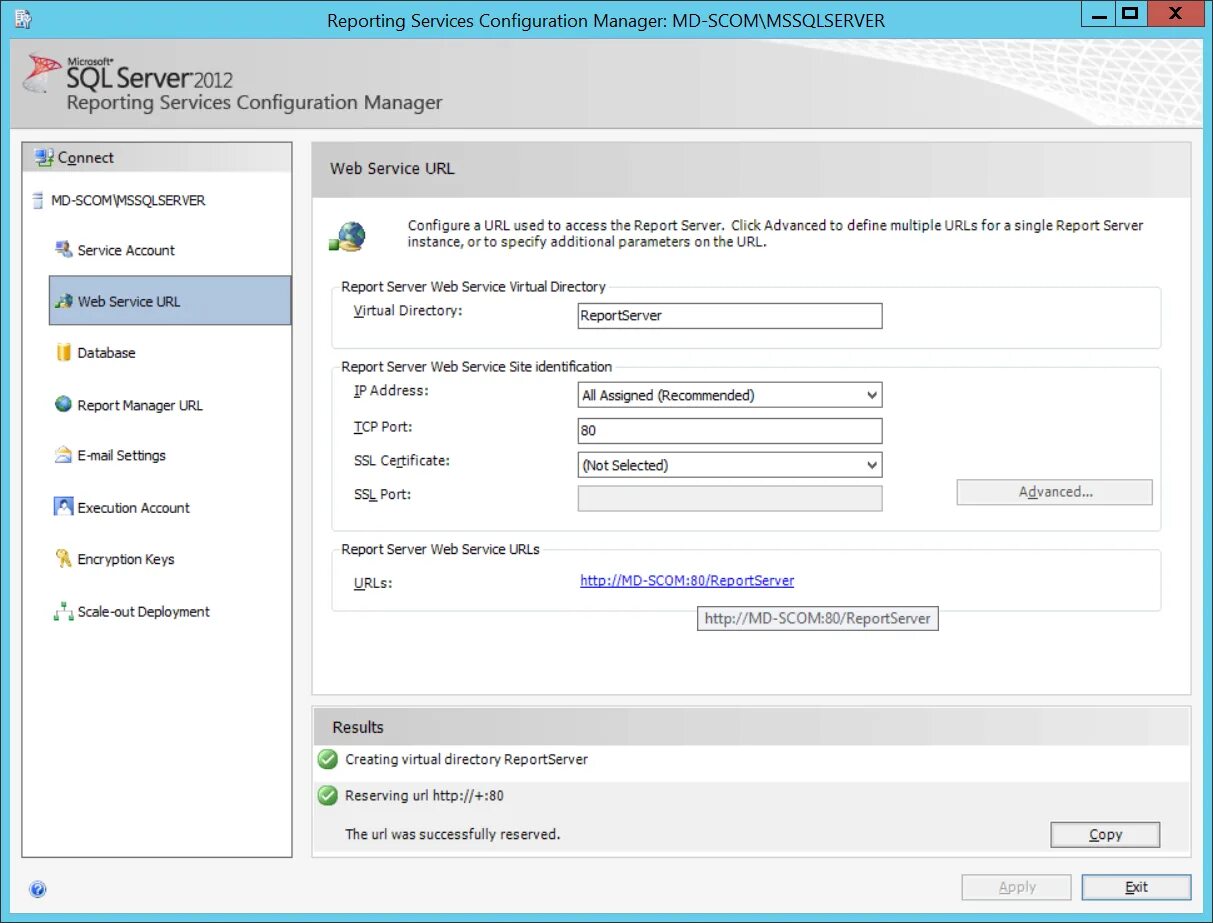Click the help question mark icon

[38, 889]
